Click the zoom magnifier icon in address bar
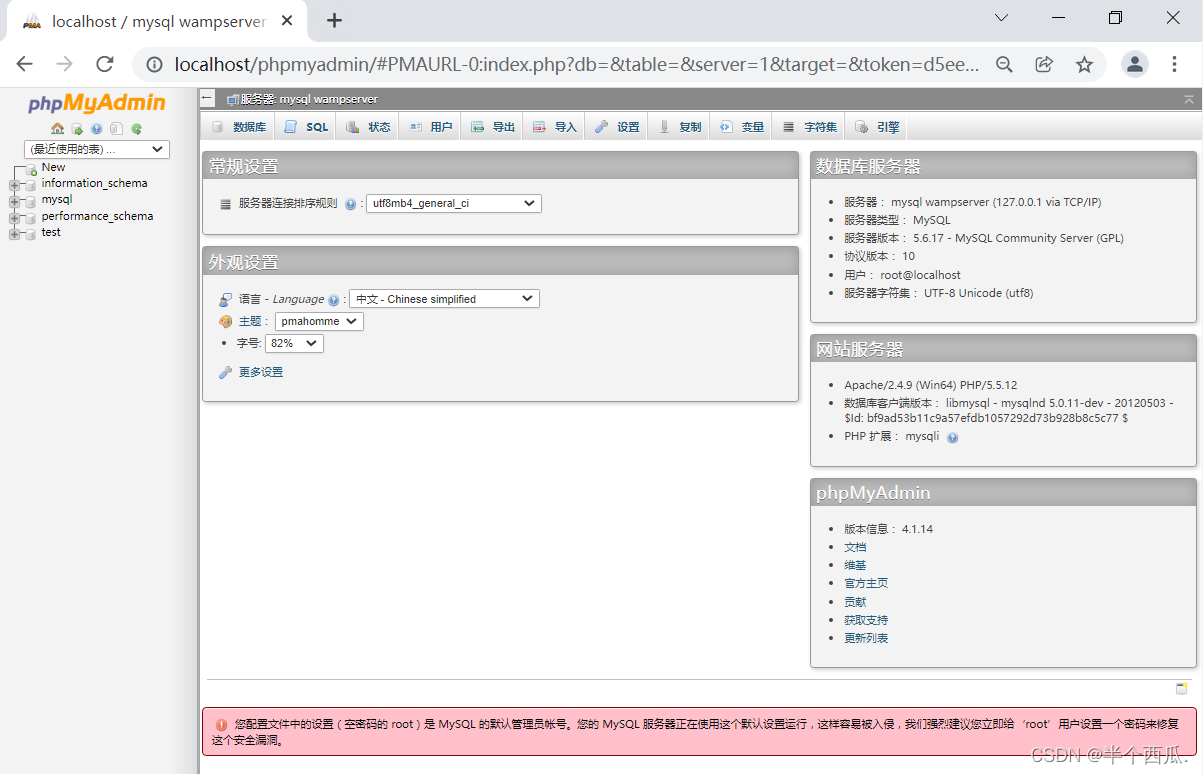This screenshot has height=774, width=1203. 1005,64
